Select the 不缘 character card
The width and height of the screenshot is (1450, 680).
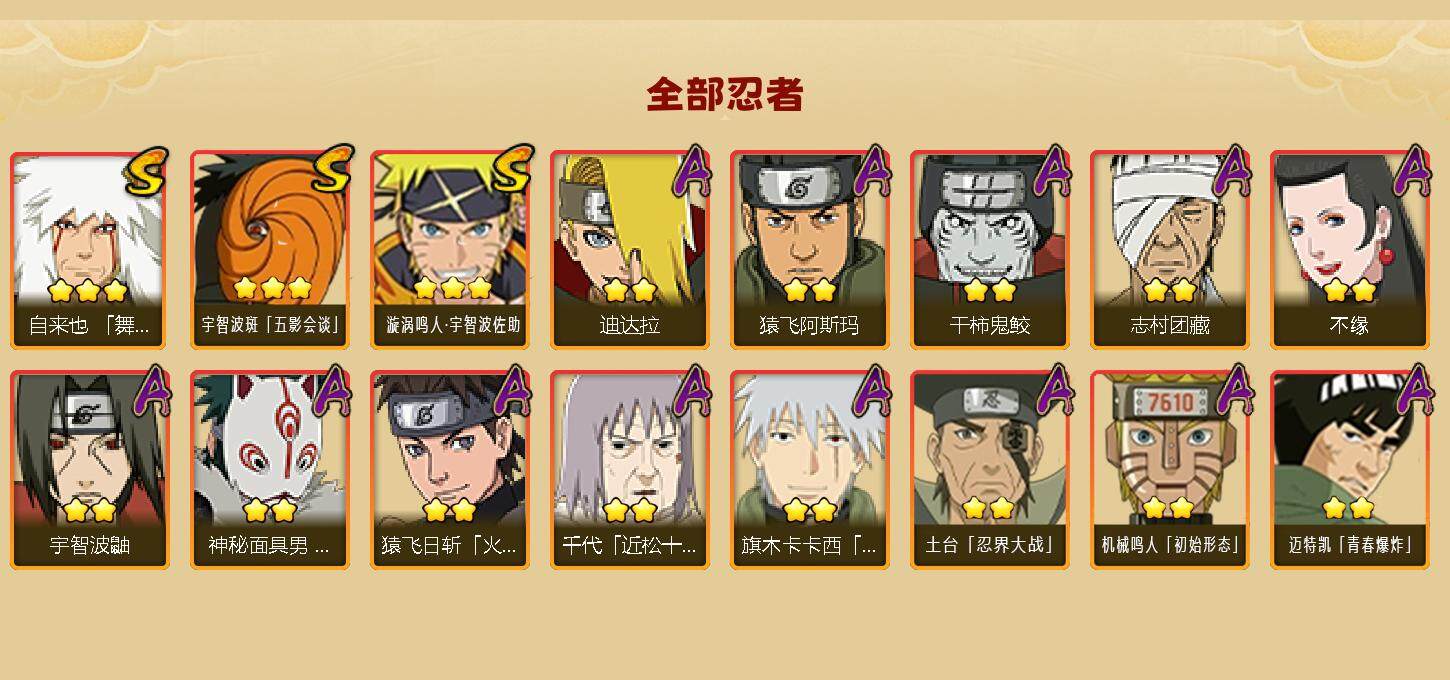point(1350,250)
